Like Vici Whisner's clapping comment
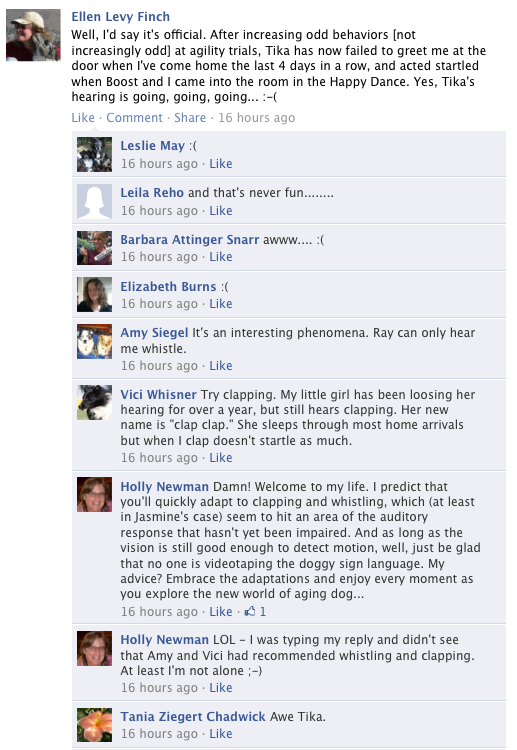Screen dimensions: 517x750 tap(220, 458)
